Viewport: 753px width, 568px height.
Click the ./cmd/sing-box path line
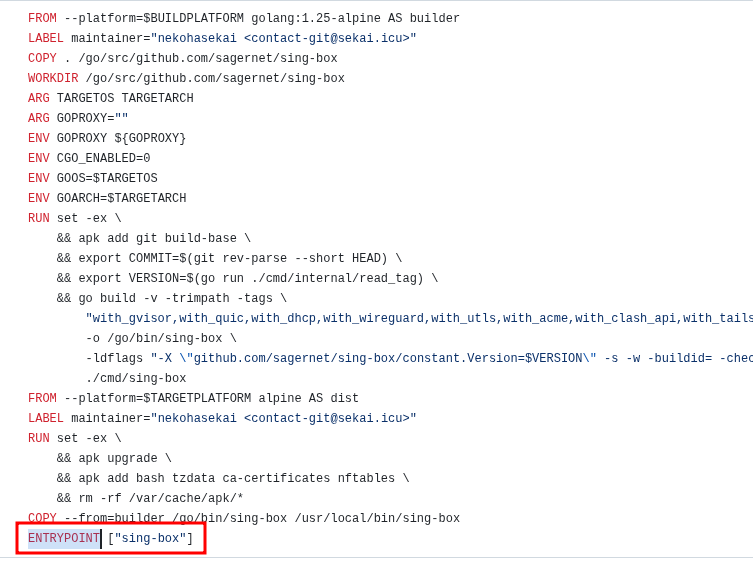[x=135, y=379]
